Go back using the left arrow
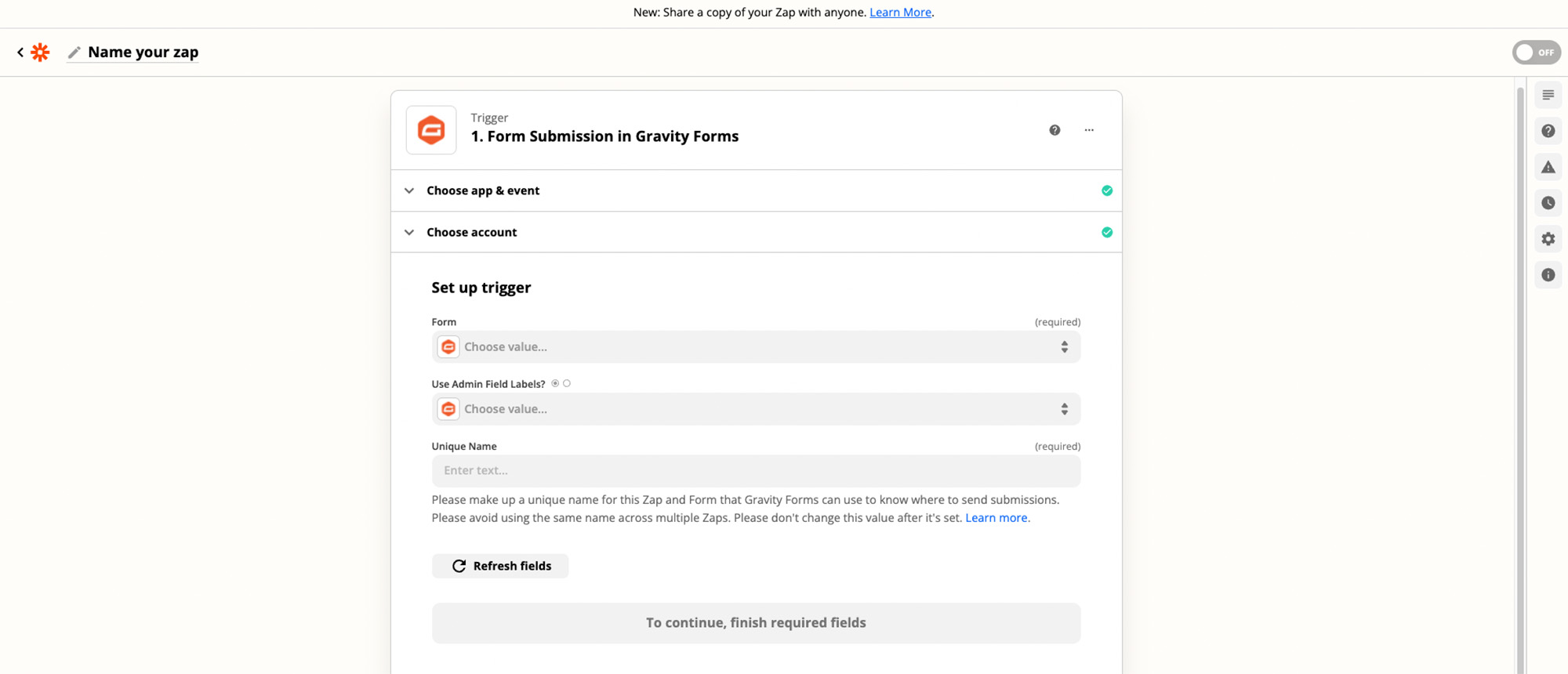 click(20, 52)
